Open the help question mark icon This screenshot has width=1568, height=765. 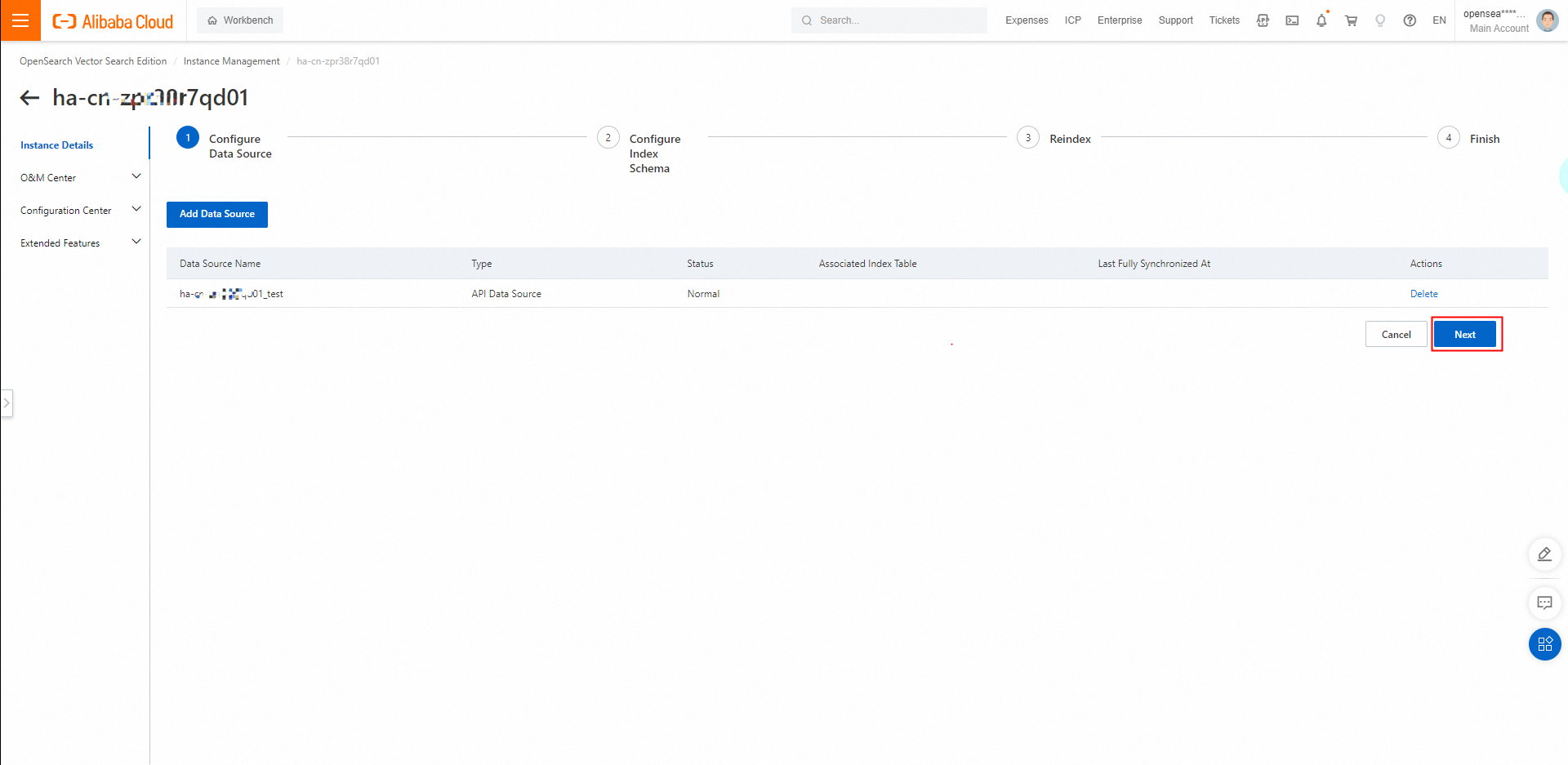tap(1410, 20)
